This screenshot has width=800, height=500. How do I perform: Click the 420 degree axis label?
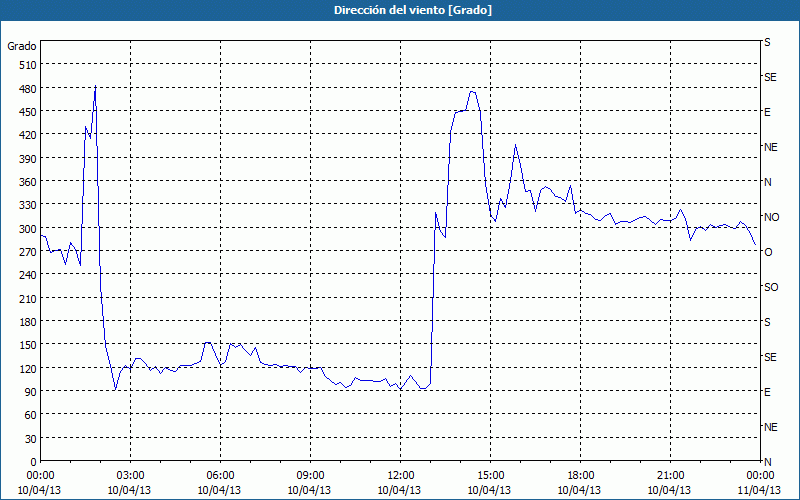29,135
